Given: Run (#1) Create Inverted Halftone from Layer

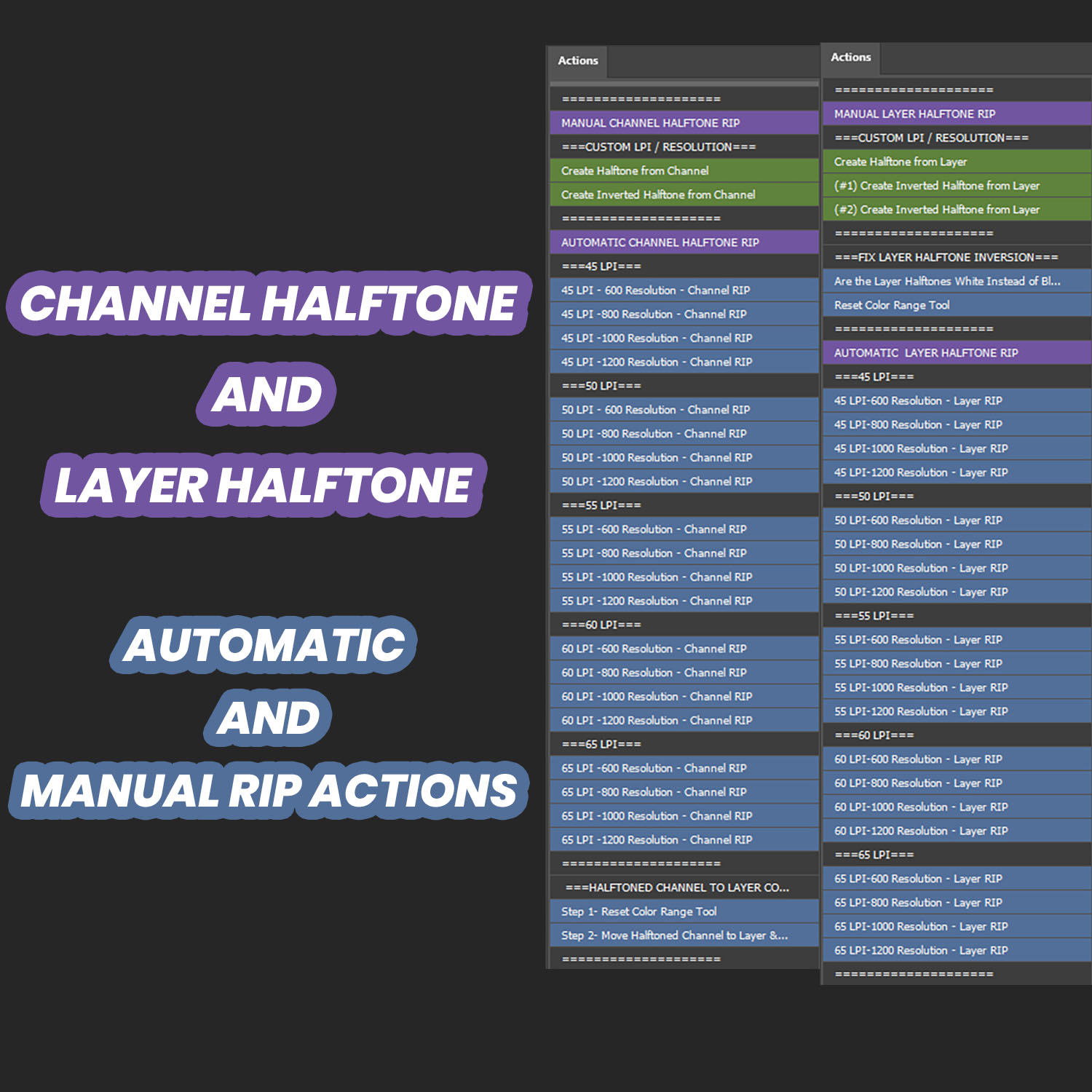Looking at the screenshot, I should (957, 186).
